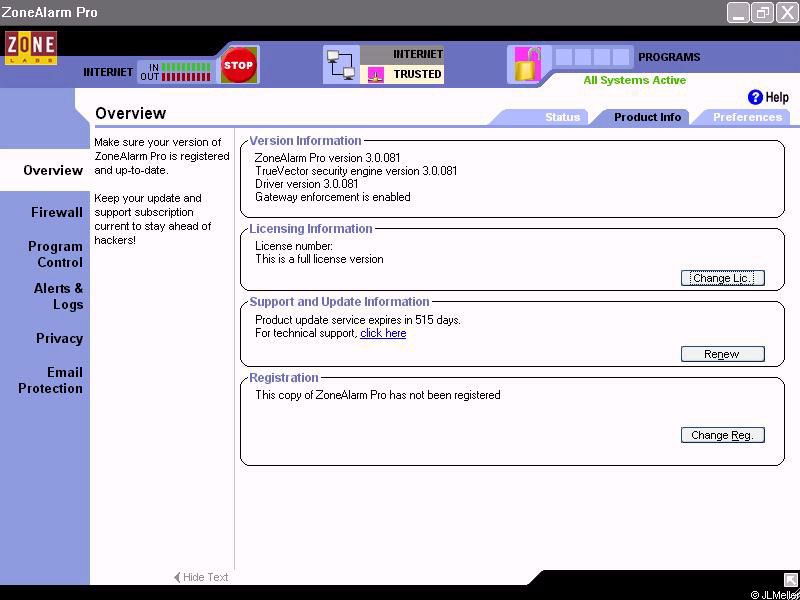Follow the technical support click here link
The image size is (800, 600).
tap(383, 333)
